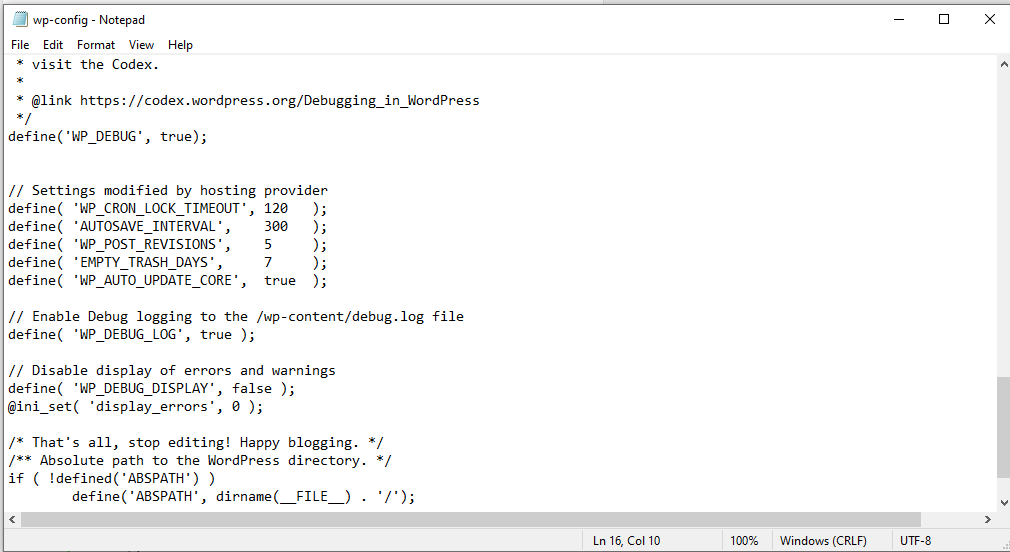1010x552 pixels.
Task: Maximize the Notepad window
Action: click(944, 19)
